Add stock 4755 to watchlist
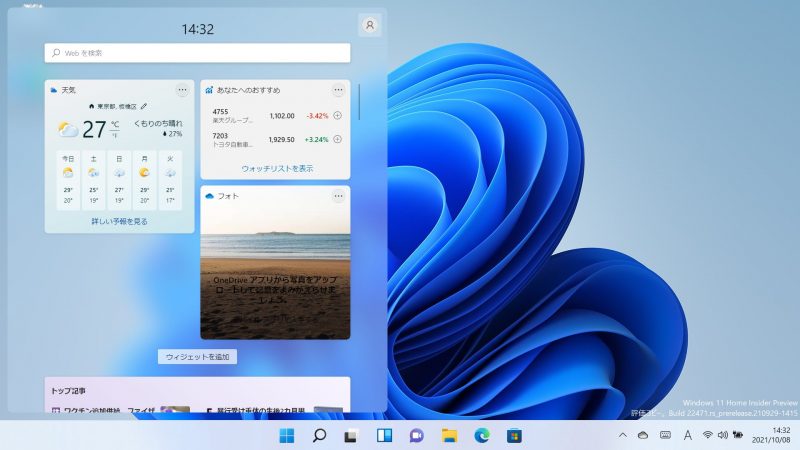 click(x=337, y=116)
